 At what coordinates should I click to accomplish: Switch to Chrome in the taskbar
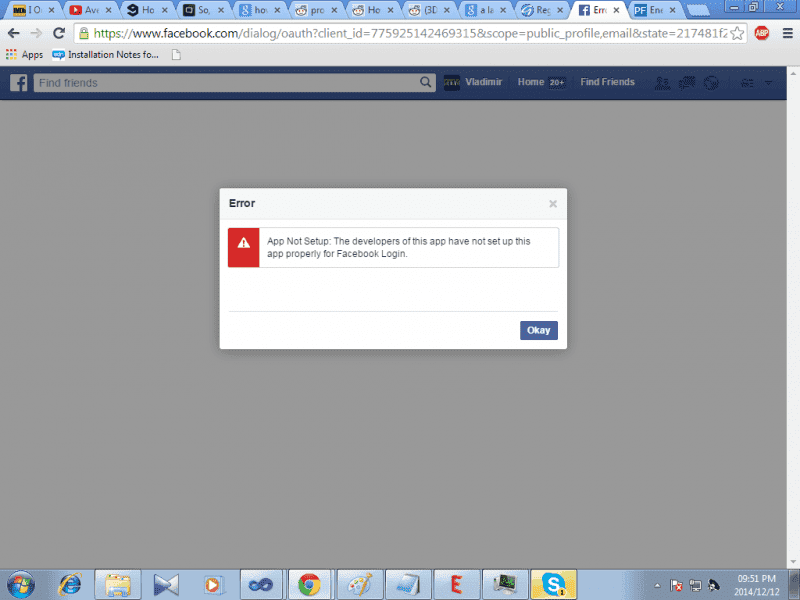309,585
